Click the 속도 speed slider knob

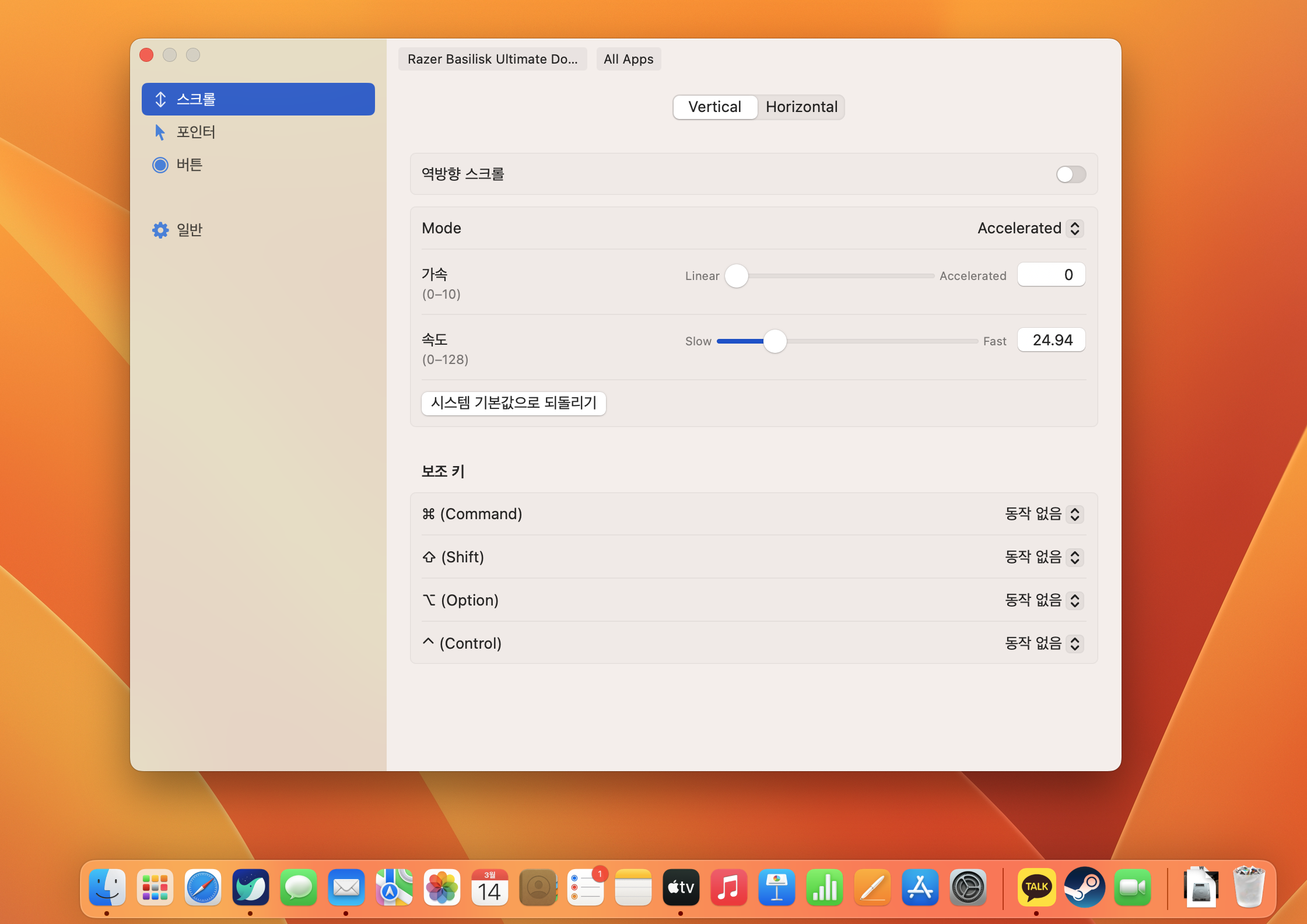click(x=775, y=341)
